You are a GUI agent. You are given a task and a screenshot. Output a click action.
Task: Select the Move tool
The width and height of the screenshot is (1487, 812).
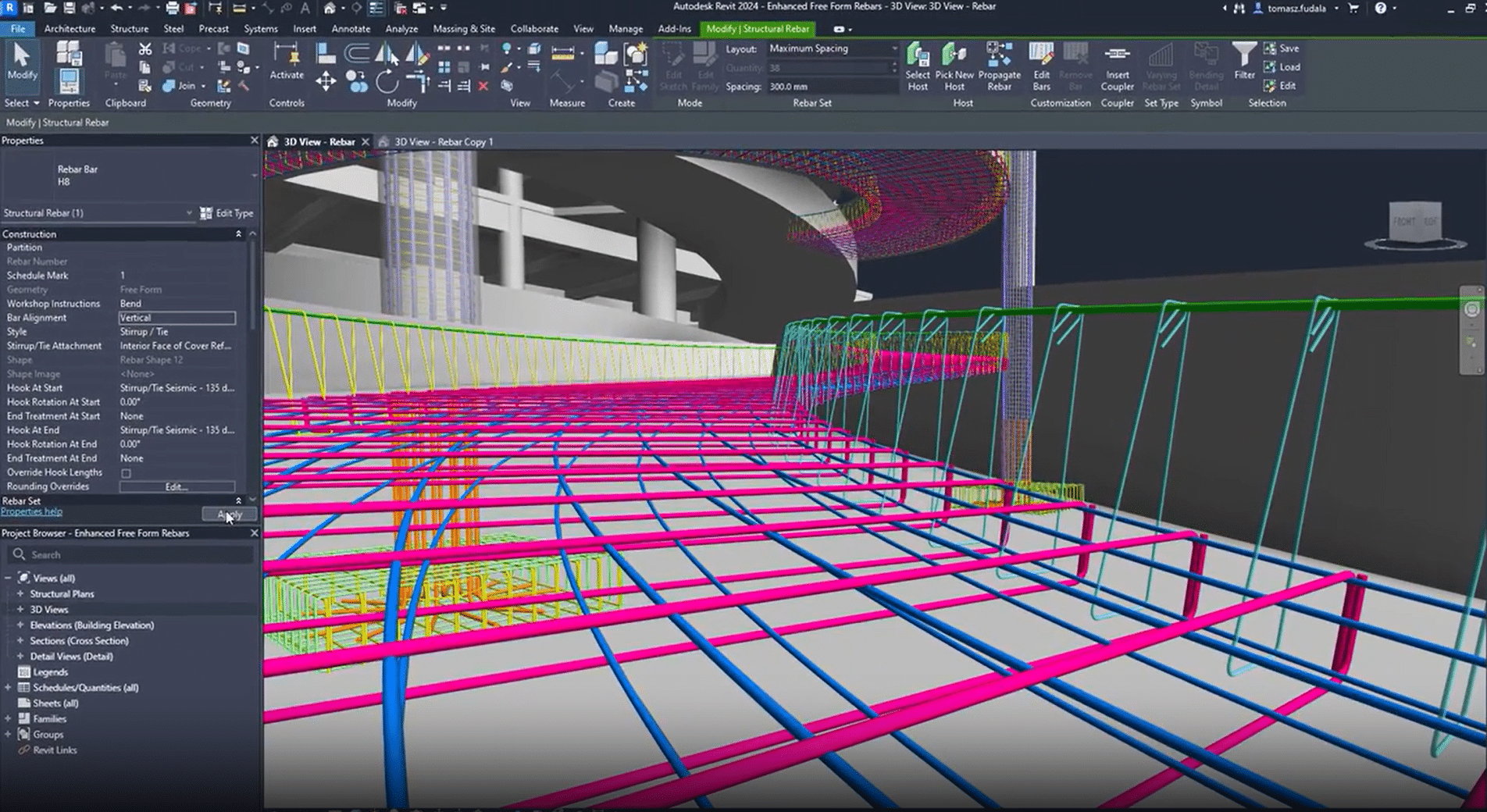pyautogui.click(x=326, y=80)
